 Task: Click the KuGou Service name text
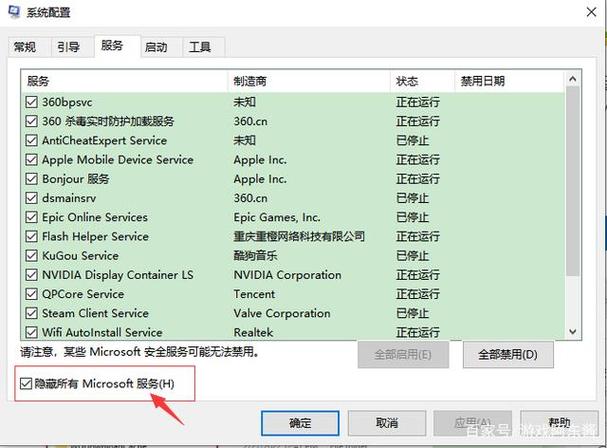pyautogui.click(x=80, y=256)
